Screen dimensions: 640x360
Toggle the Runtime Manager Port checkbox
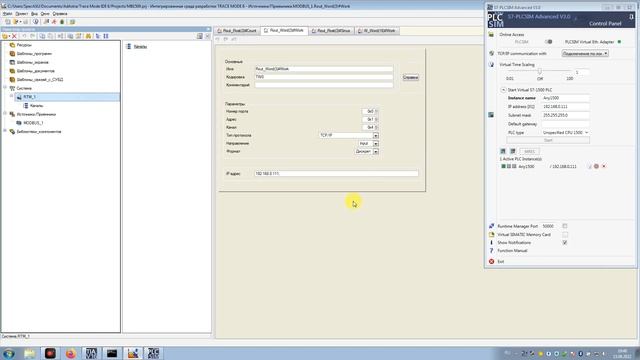[x=565, y=226]
